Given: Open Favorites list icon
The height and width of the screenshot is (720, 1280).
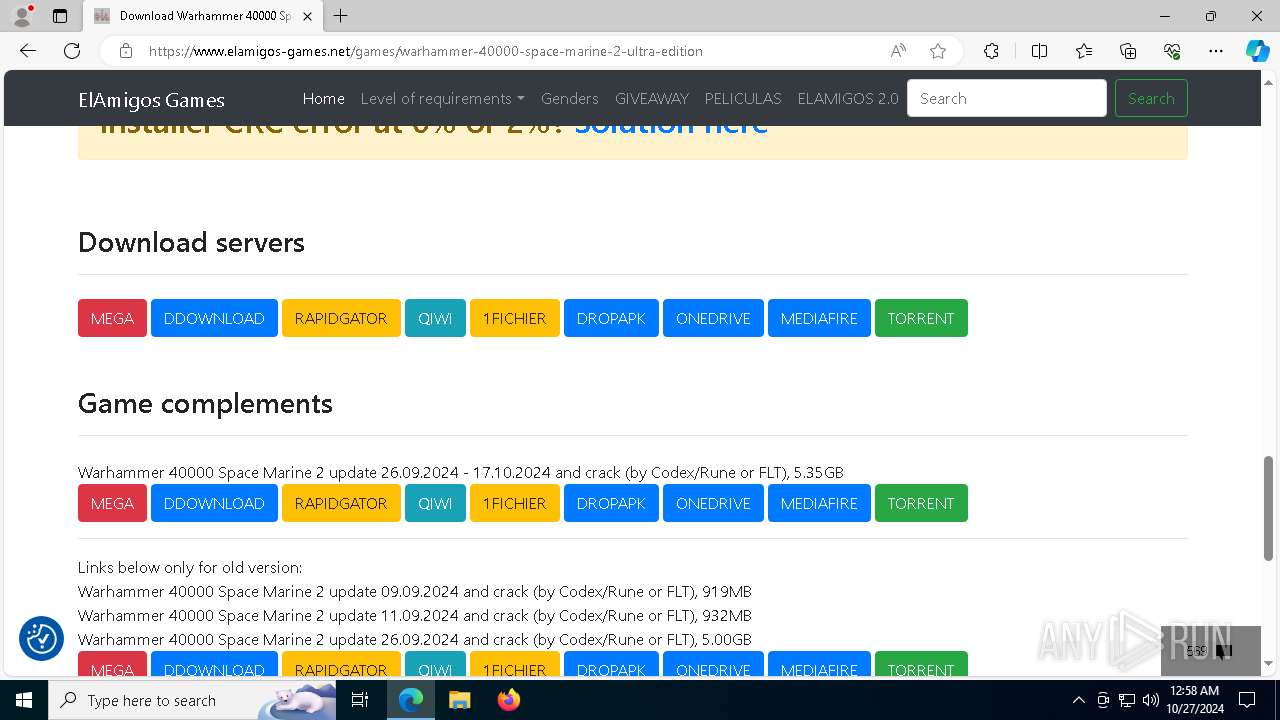Looking at the screenshot, I should pyautogui.click(x=1084, y=51).
